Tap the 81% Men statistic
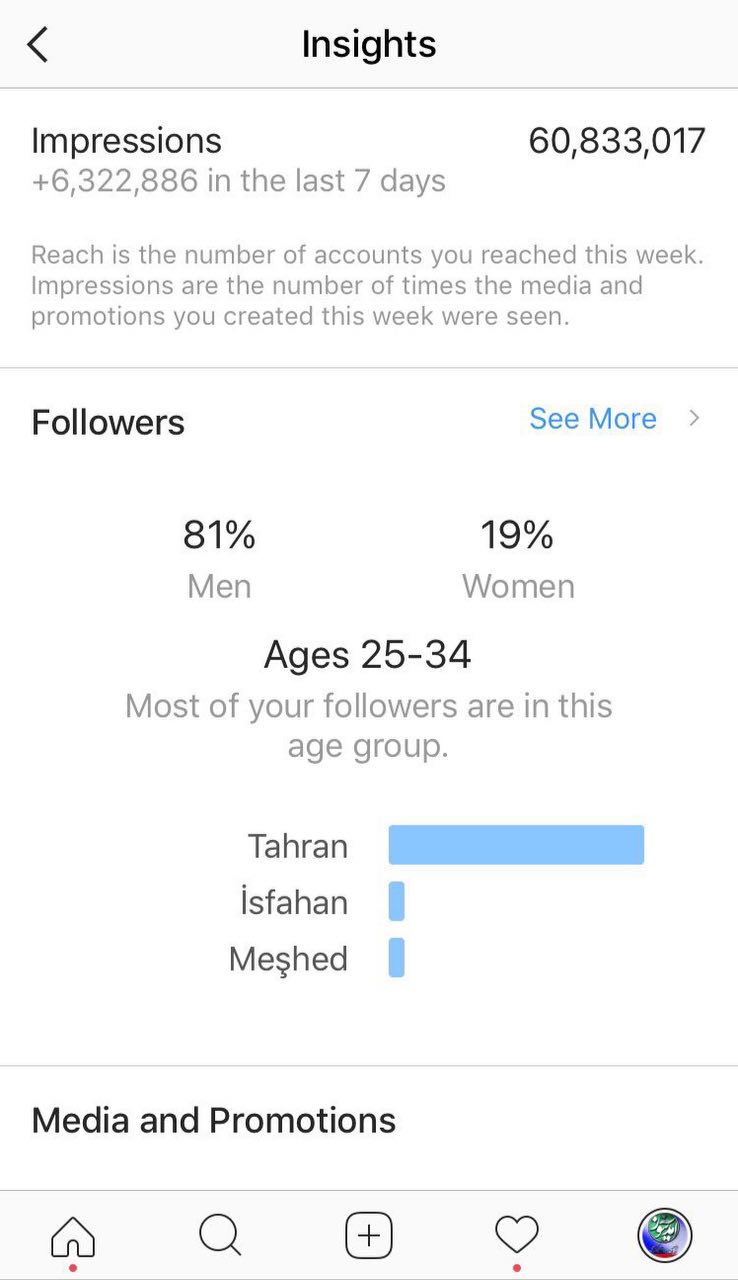This screenshot has width=738, height=1280. 219,537
